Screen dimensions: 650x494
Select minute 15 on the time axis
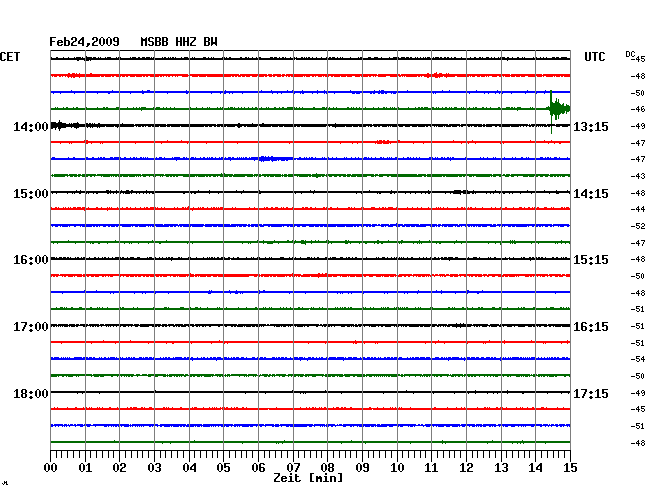point(569,467)
